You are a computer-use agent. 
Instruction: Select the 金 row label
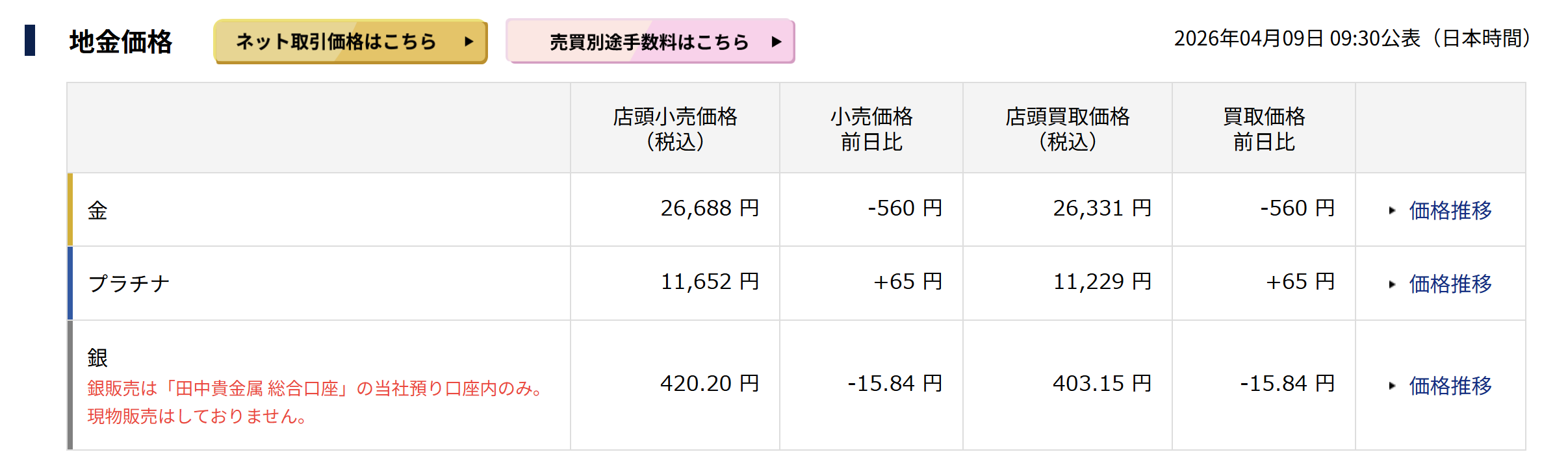[x=97, y=210]
